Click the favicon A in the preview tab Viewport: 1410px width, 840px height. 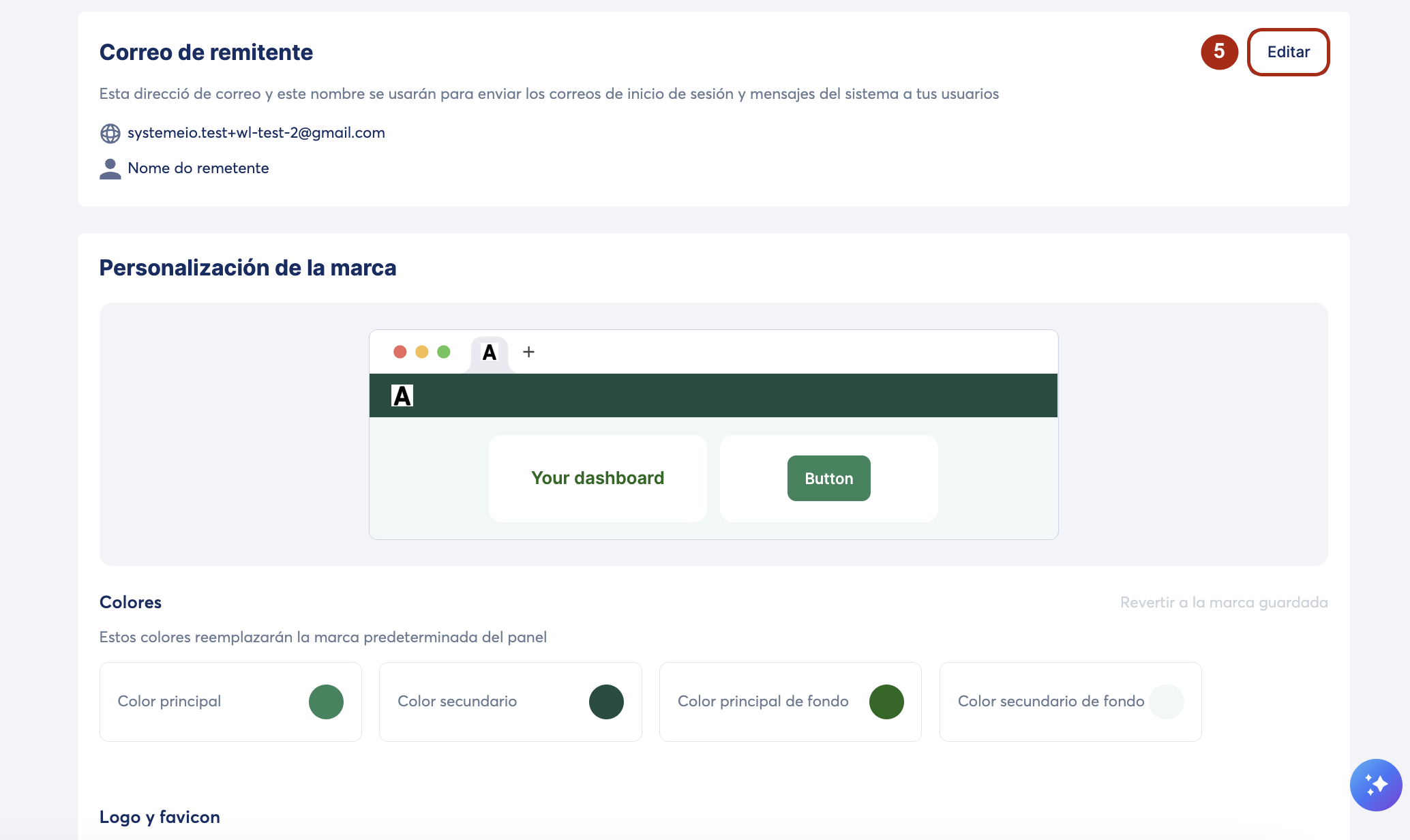(x=489, y=352)
